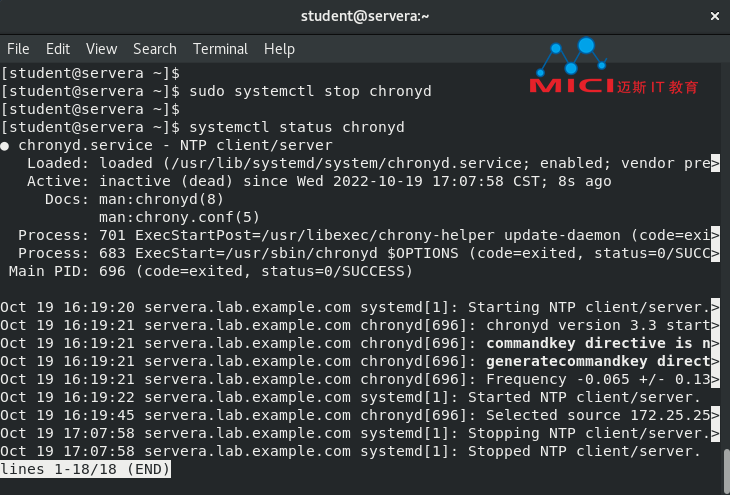
Task: Click the truncation marker on the Loaded line
Action: click(715, 163)
